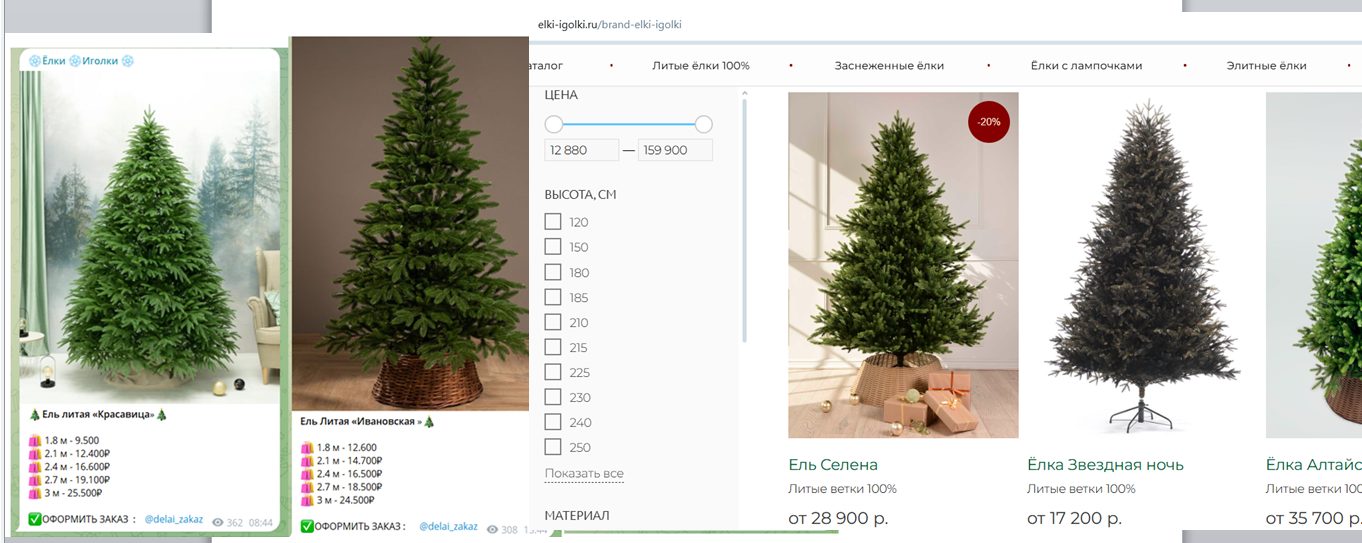This screenshot has height=543, width=1362.
Task: Open the Литые ёлки 100% menu item
Action: pyautogui.click(x=701, y=66)
